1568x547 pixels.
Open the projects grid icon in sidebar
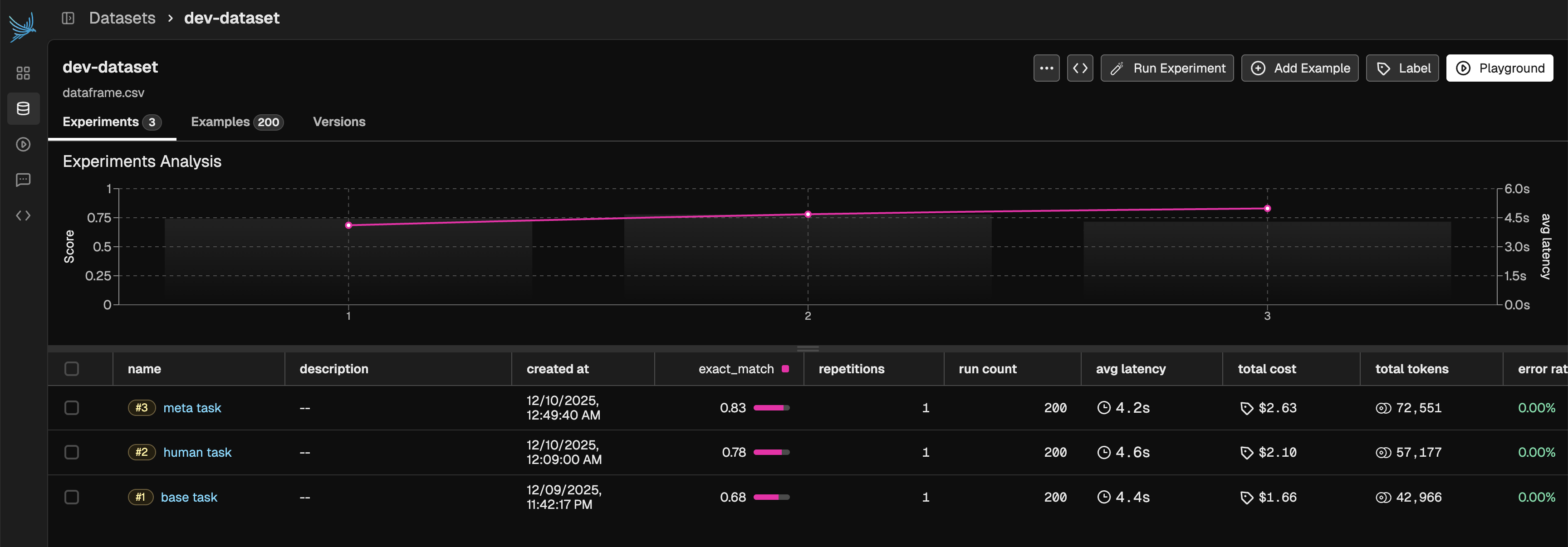point(23,73)
